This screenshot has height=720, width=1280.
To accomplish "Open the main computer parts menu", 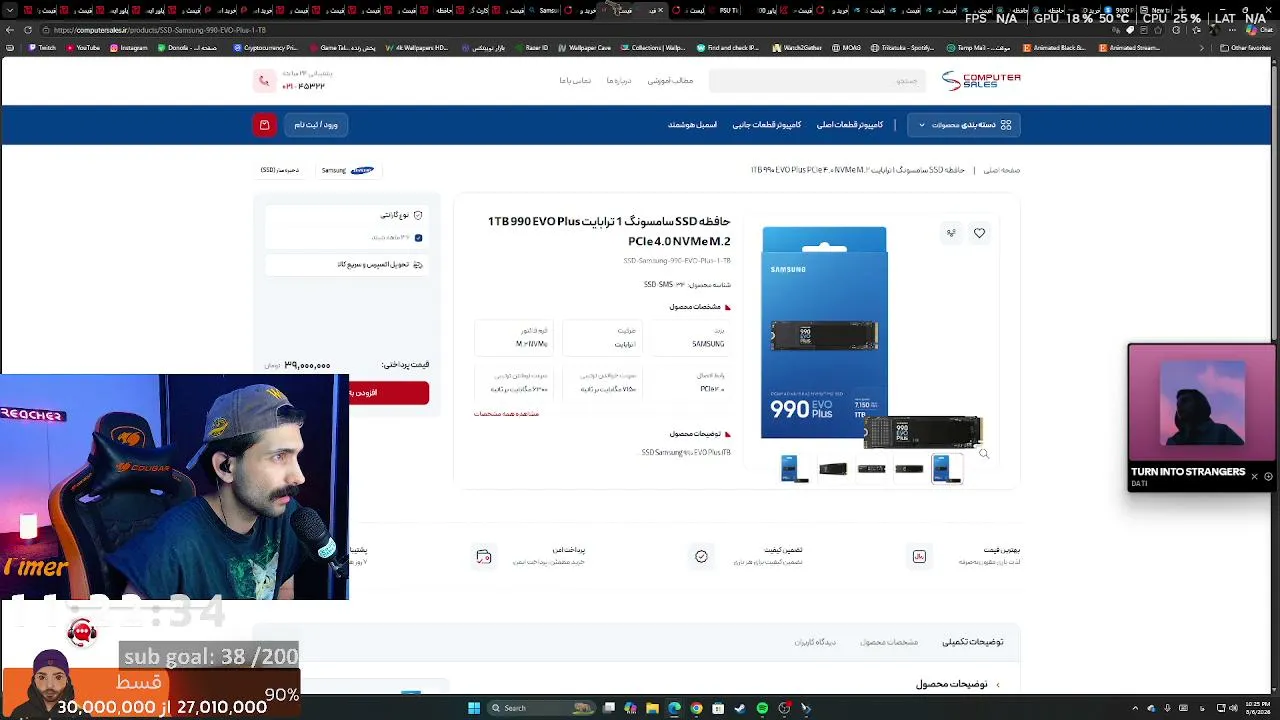I will click(x=850, y=125).
